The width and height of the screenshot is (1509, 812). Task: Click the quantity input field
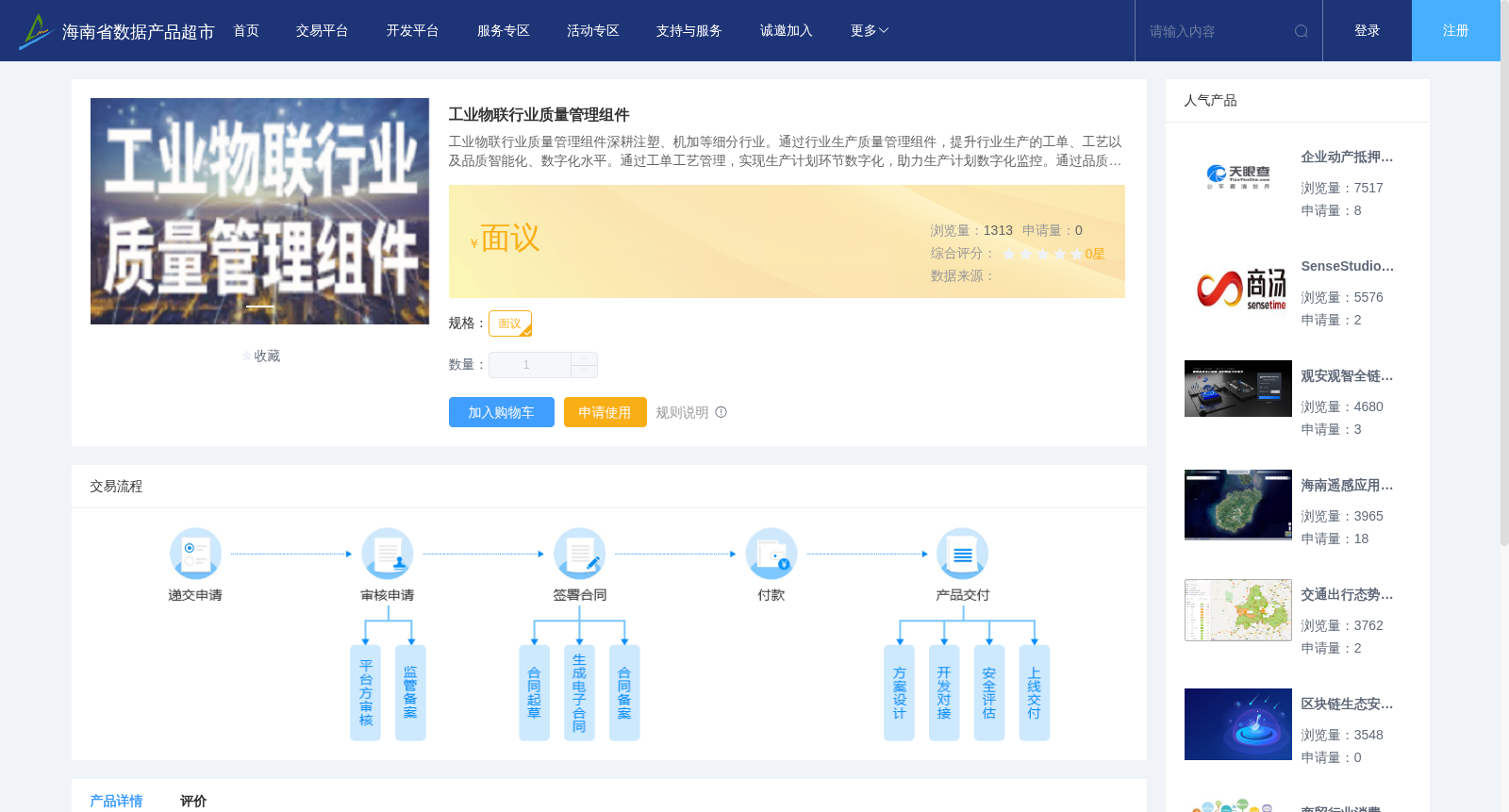[529, 365]
